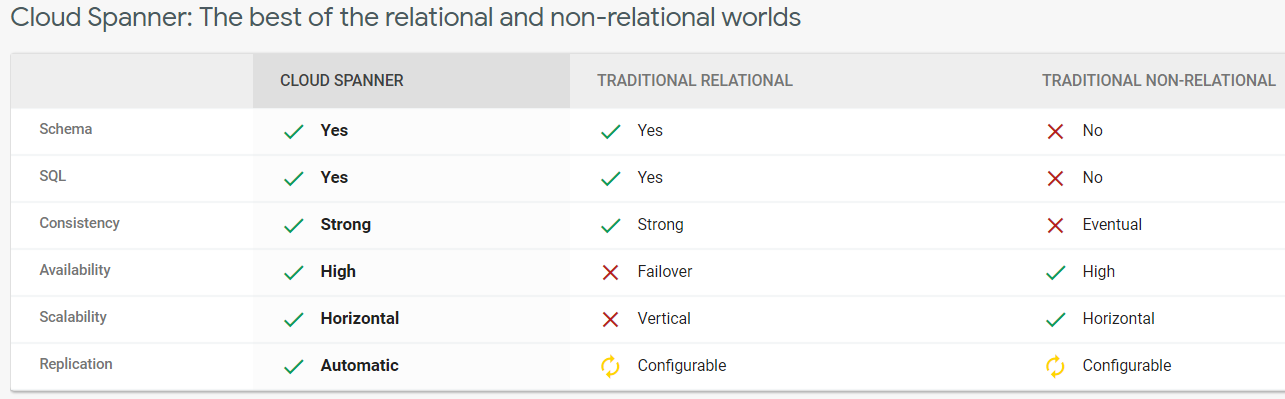Click red X next to Eventual consistency

(1055, 225)
